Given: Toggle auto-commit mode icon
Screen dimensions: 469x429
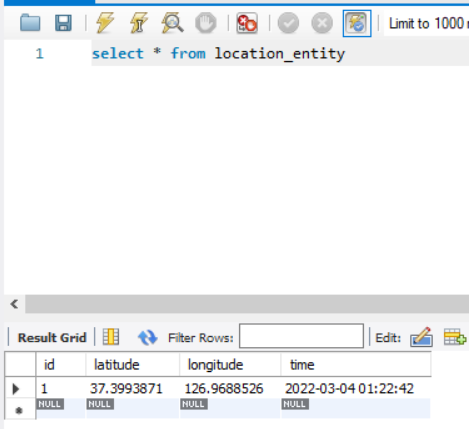Looking at the screenshot, I should [357, 23].
